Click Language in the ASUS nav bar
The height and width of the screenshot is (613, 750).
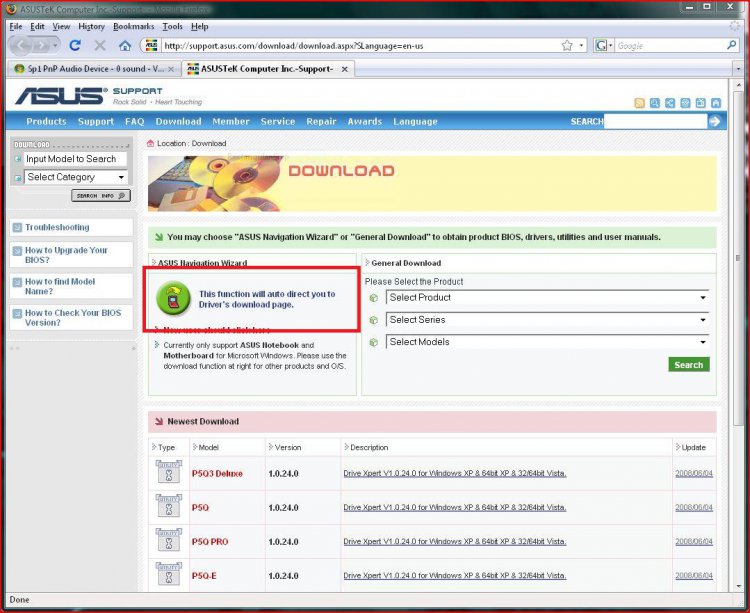click(x=415, y=121)
